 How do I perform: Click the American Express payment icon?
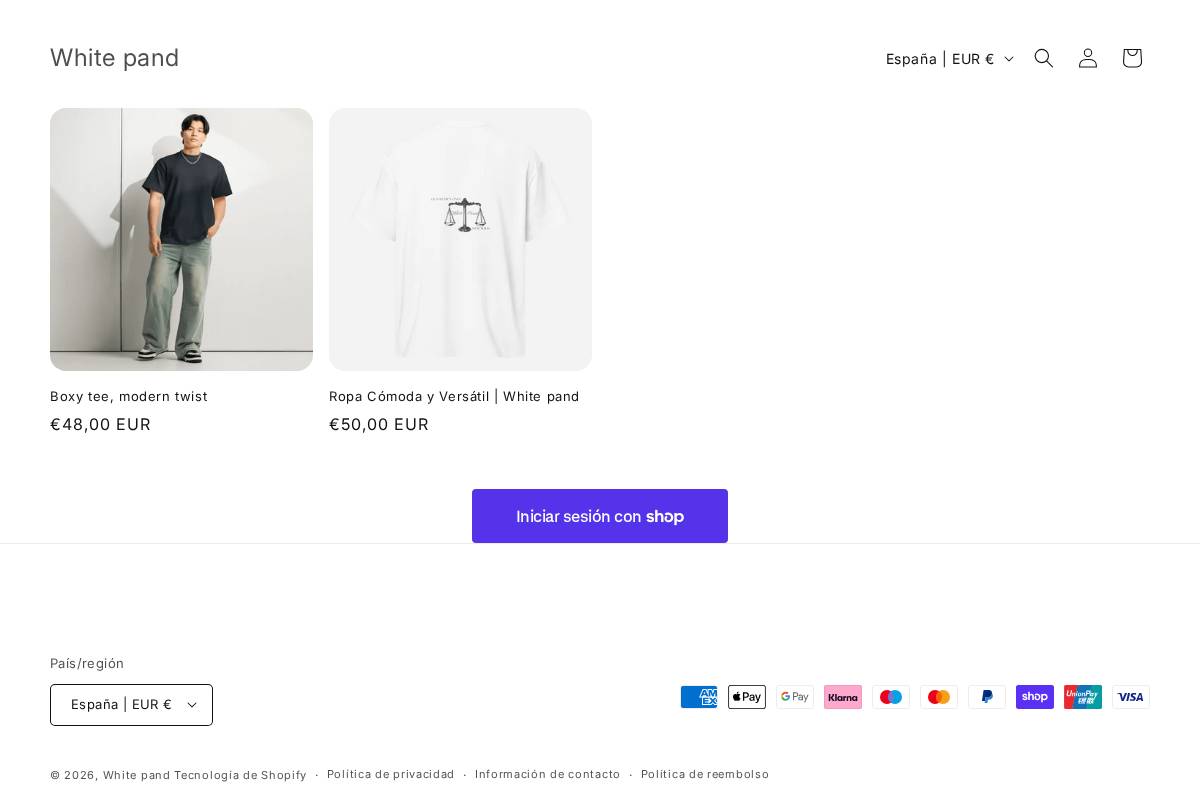(x=699, y=697)
